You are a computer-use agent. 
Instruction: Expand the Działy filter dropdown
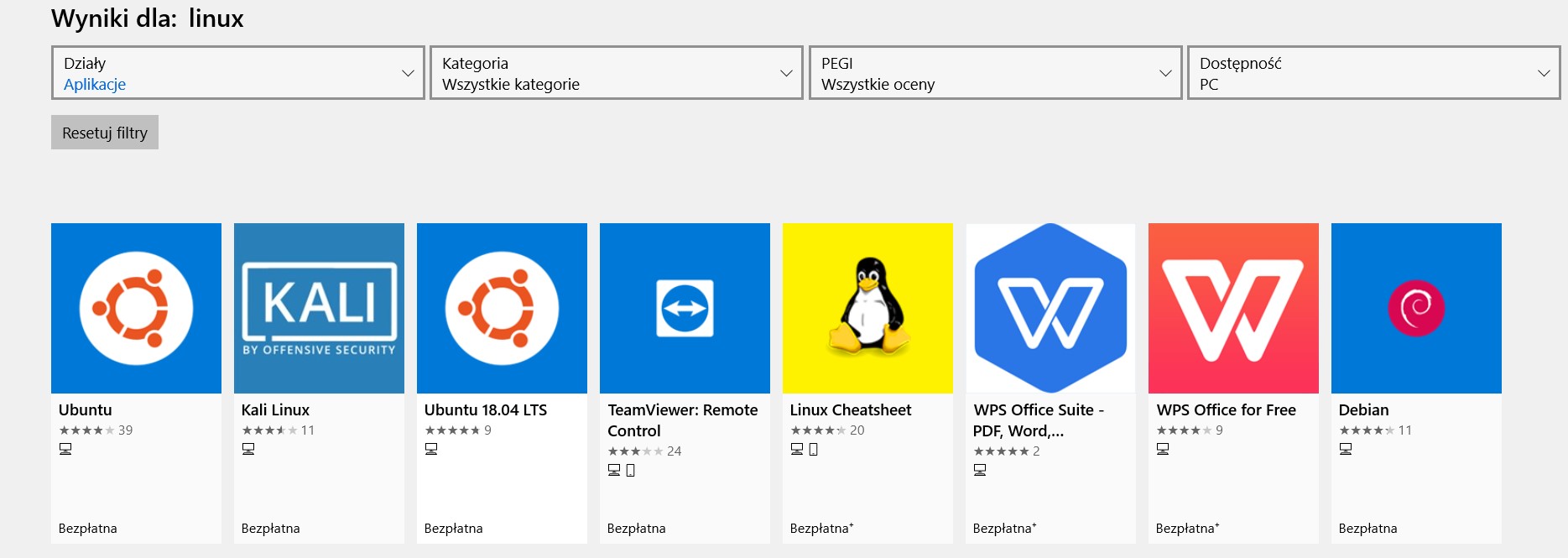[238, 73]
